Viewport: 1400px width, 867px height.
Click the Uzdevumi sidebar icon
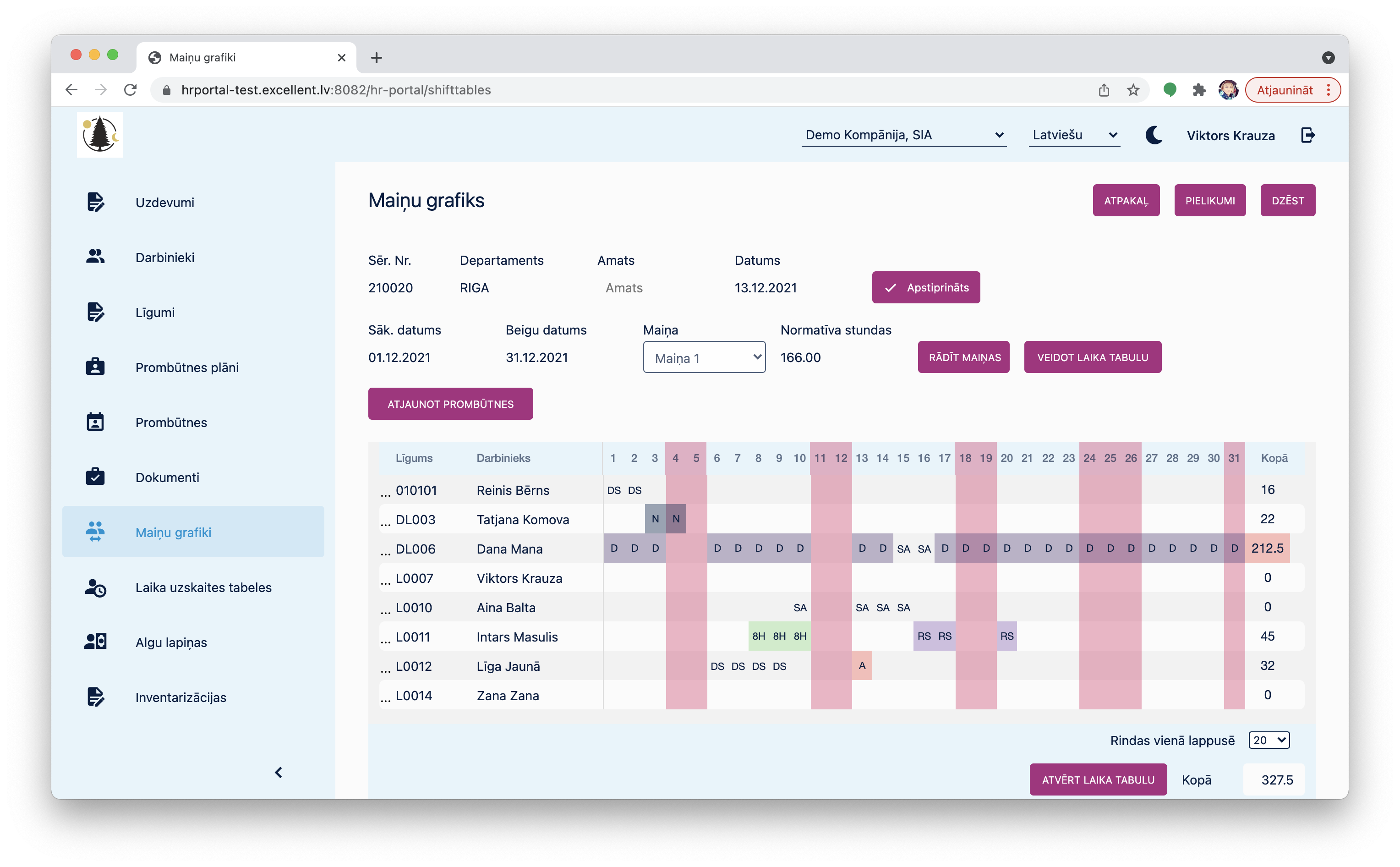point(95,202)
